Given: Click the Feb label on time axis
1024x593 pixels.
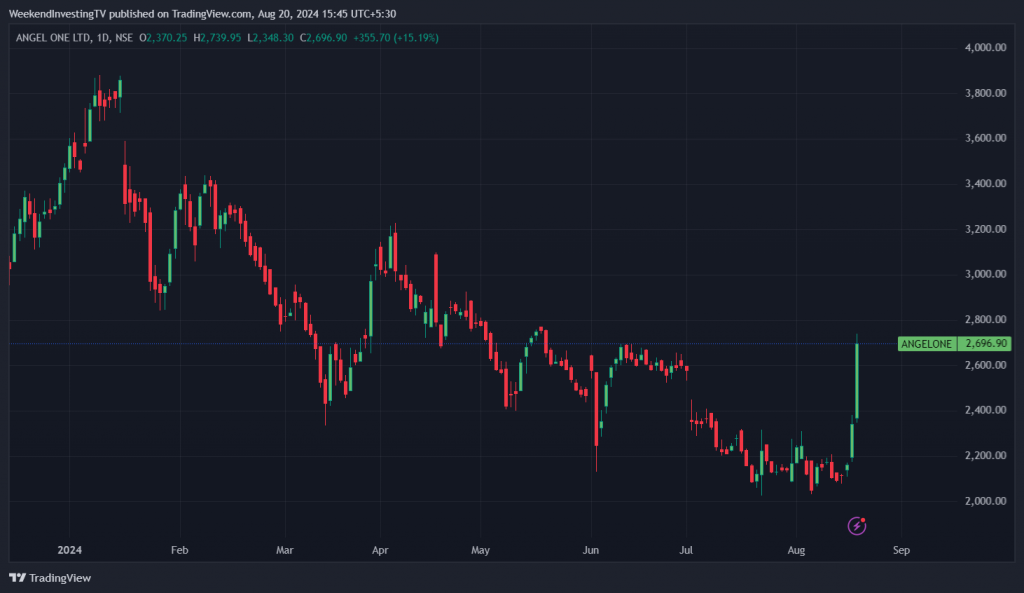Looking at the screenshot, I should click(x=180, y=550).
